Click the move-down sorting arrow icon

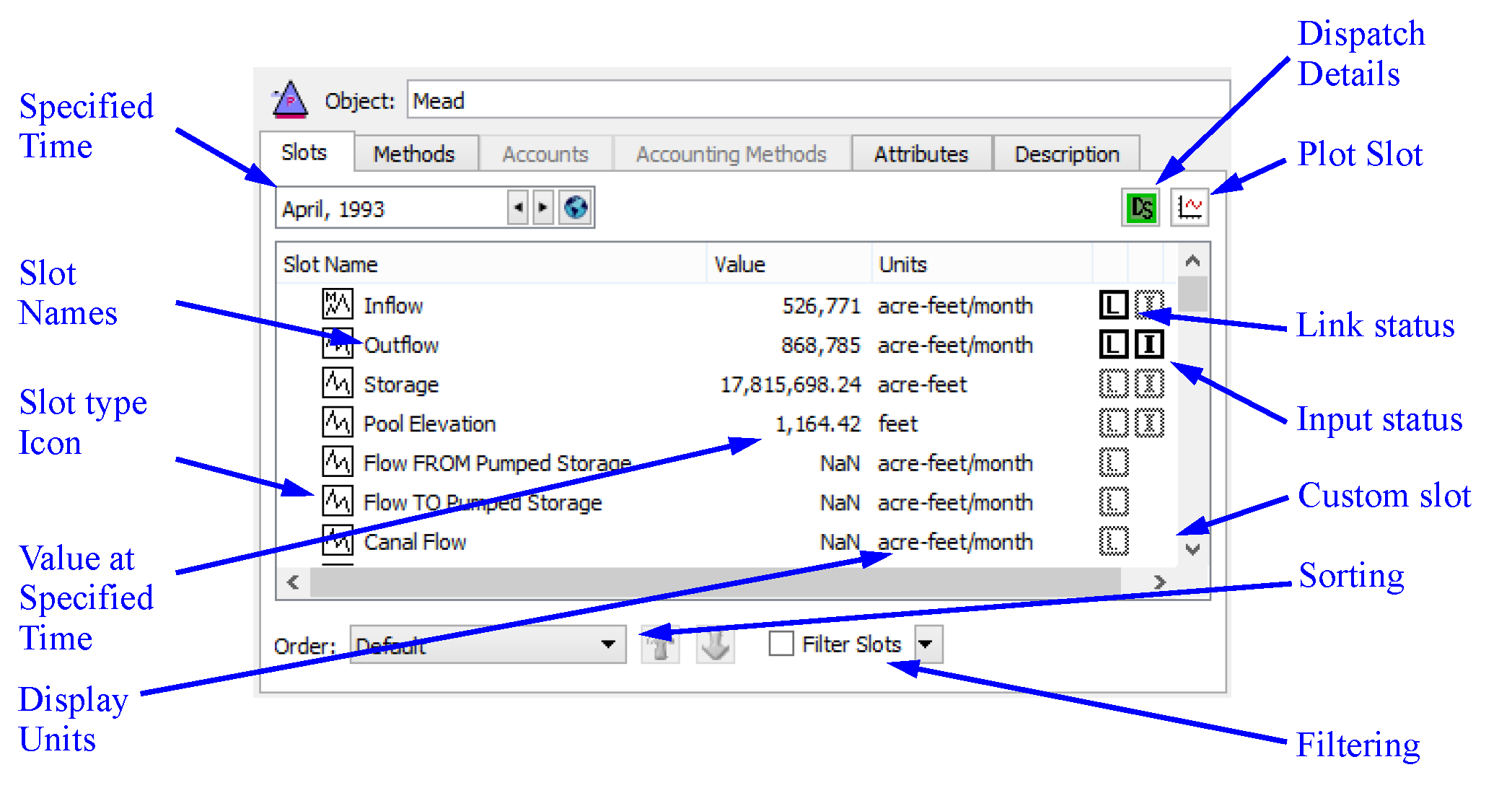715,644
